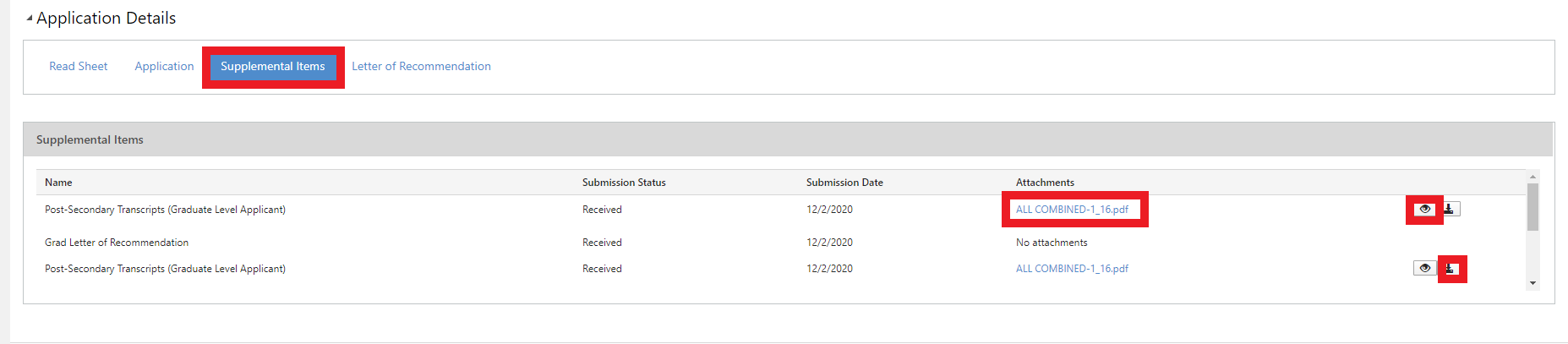Viewport: 1568px width, 344px height.
Task: Download the first row's transcript attachment
Action: [x=1450, y=209]
